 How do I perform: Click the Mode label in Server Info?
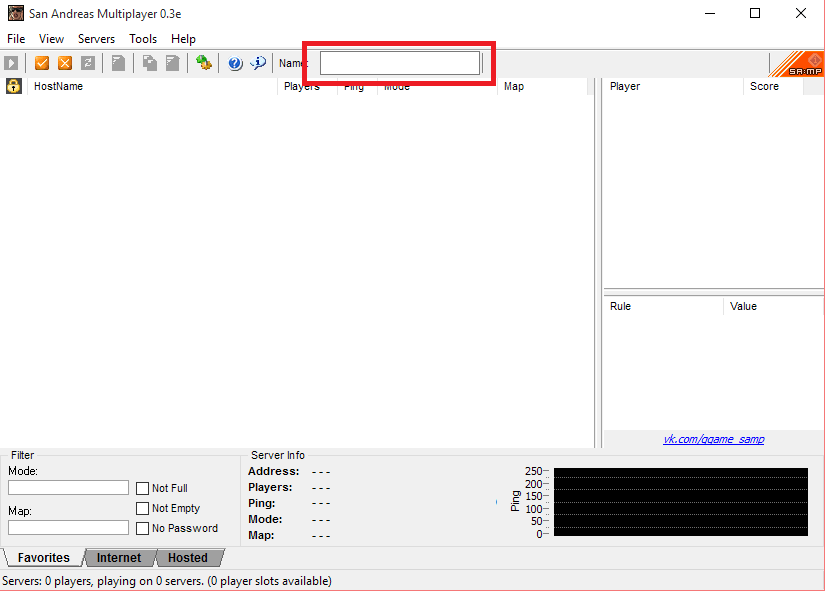pyautogui.click(x=265, y=519)
